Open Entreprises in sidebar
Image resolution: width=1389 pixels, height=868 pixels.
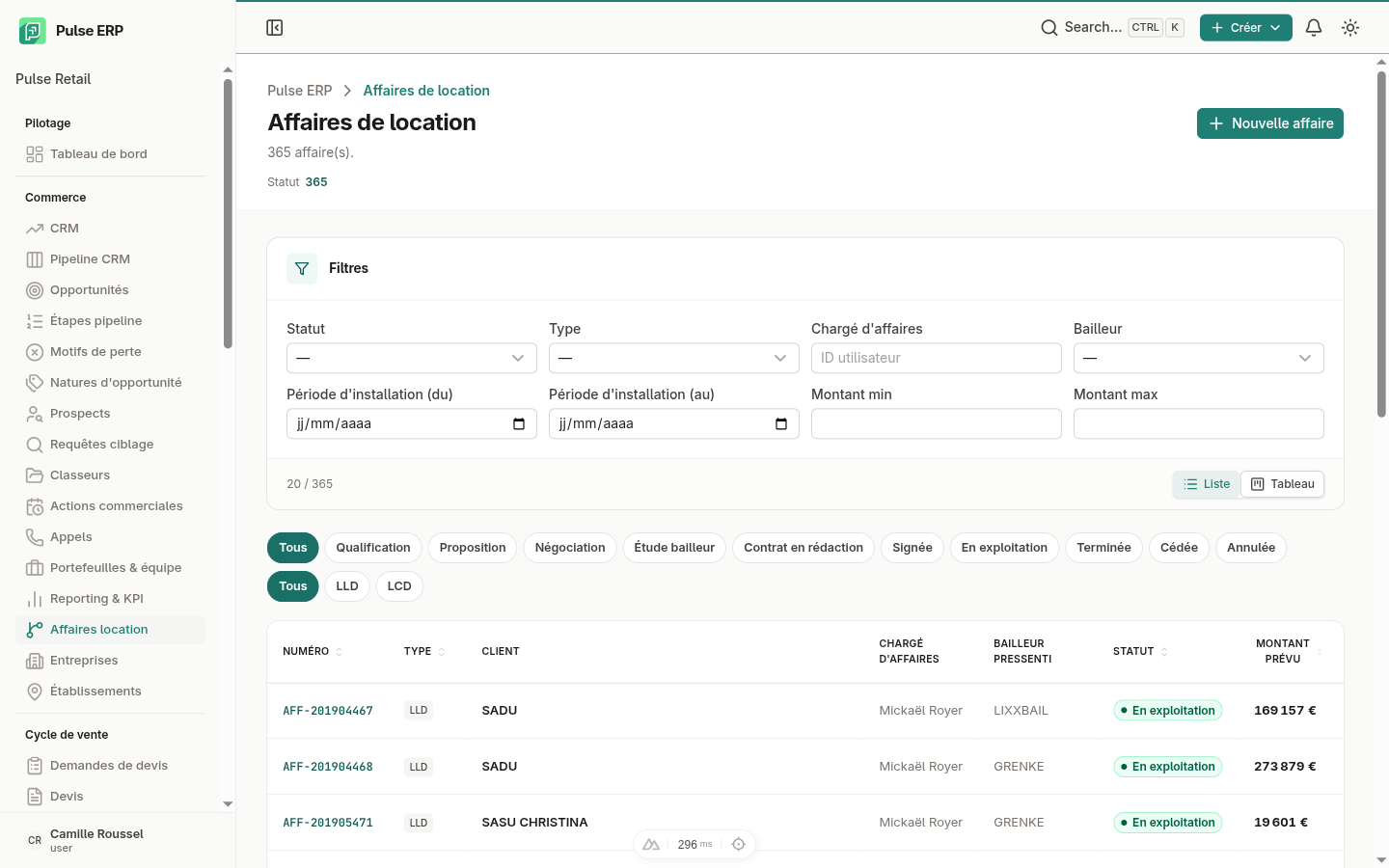coord(110,661)
